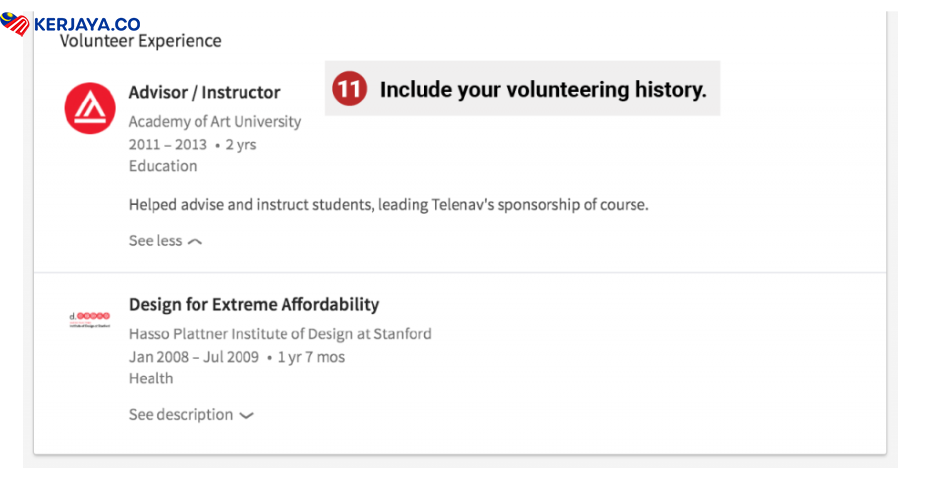Click the red Academy of Art University logo
Screen dimensions: 931x490
click(x=90, y=108)
